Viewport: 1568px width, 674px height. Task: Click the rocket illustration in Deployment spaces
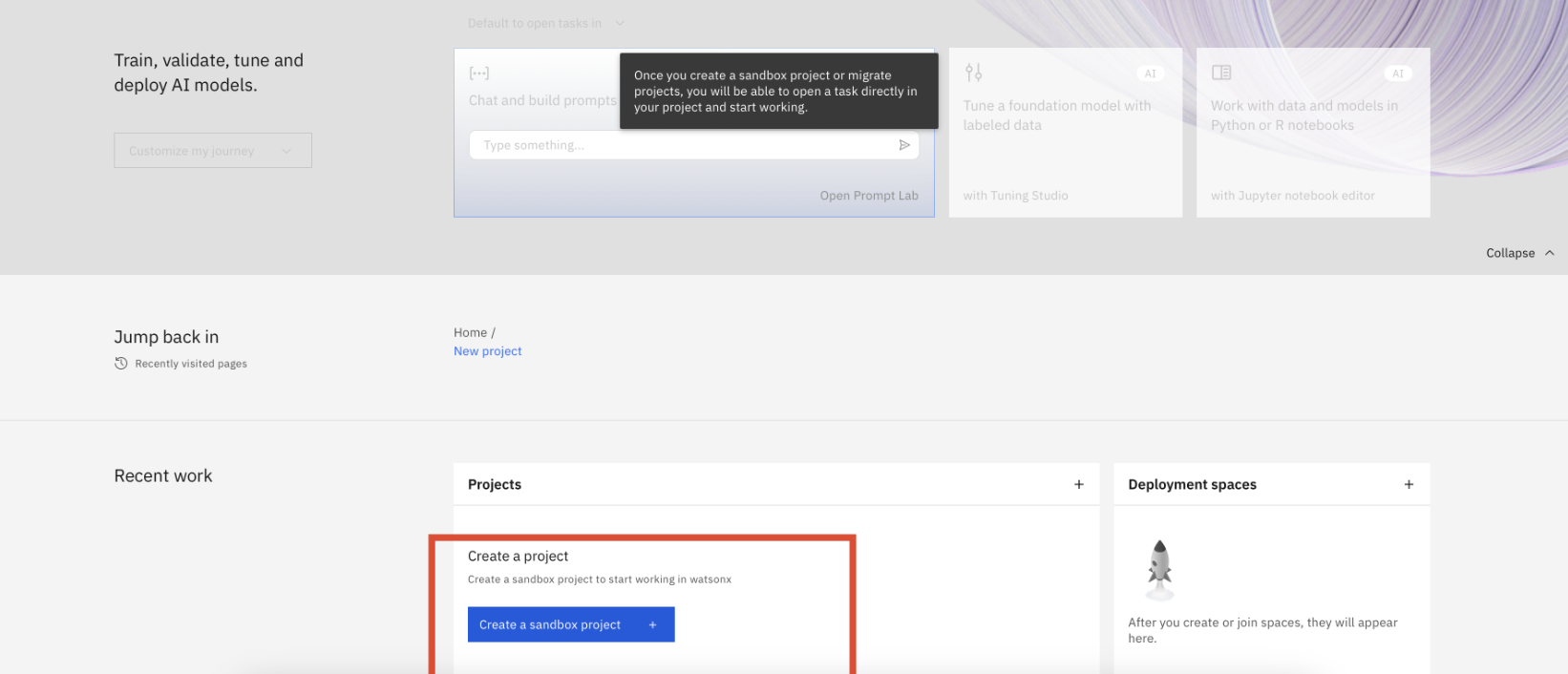tap(1159, 569)
